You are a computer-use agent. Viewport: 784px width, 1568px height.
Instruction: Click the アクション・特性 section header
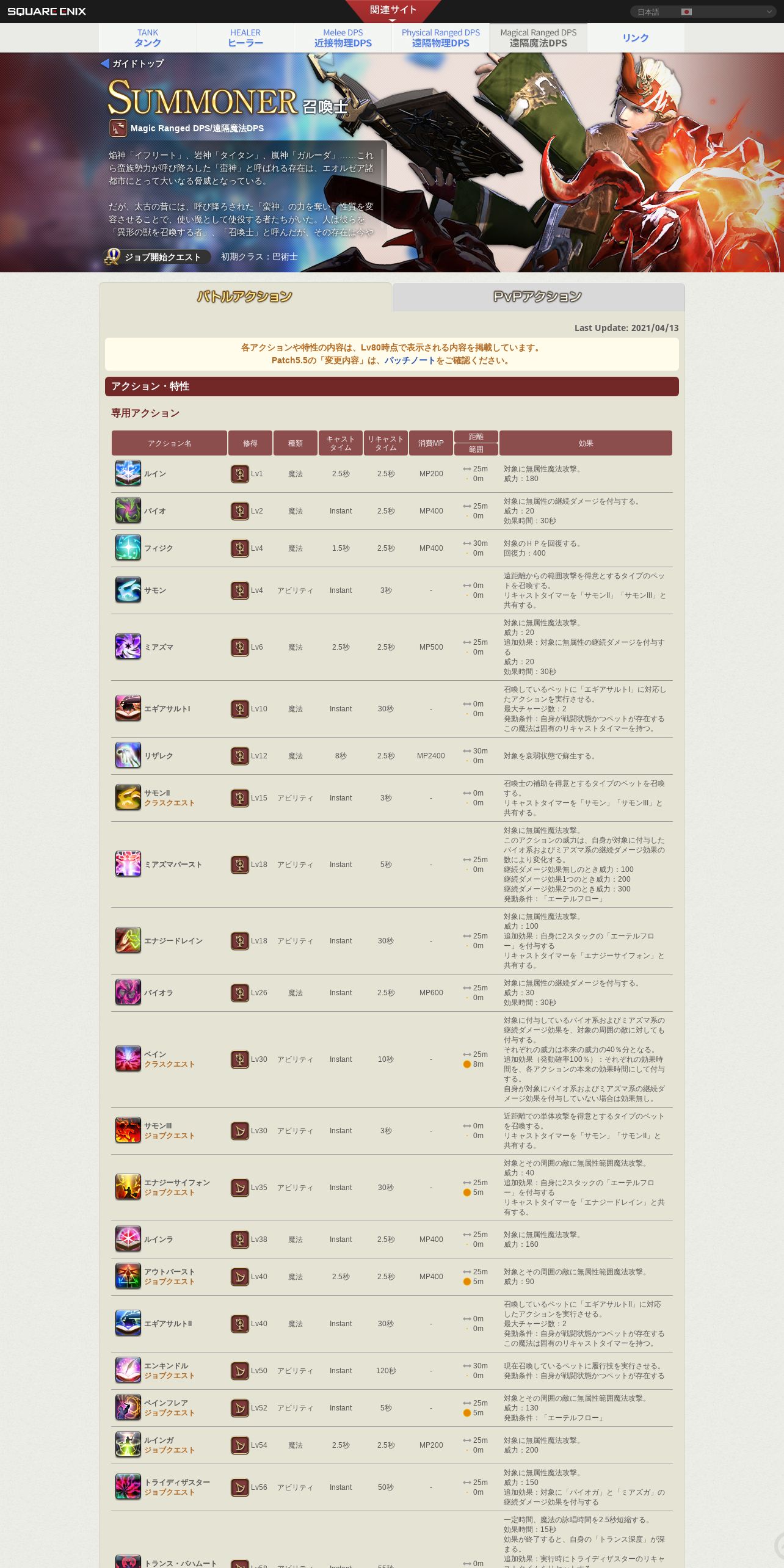point(392,387)
